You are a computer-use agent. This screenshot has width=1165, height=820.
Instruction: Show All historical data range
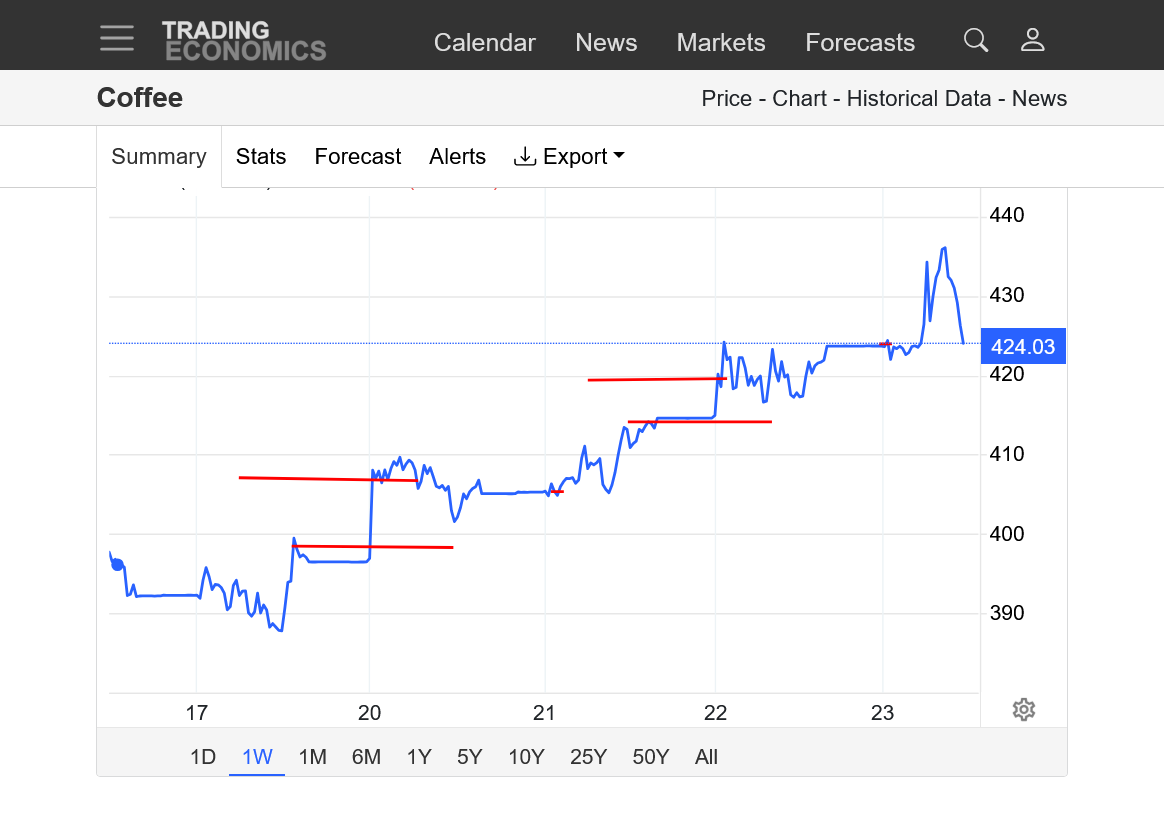coord(706,757)
